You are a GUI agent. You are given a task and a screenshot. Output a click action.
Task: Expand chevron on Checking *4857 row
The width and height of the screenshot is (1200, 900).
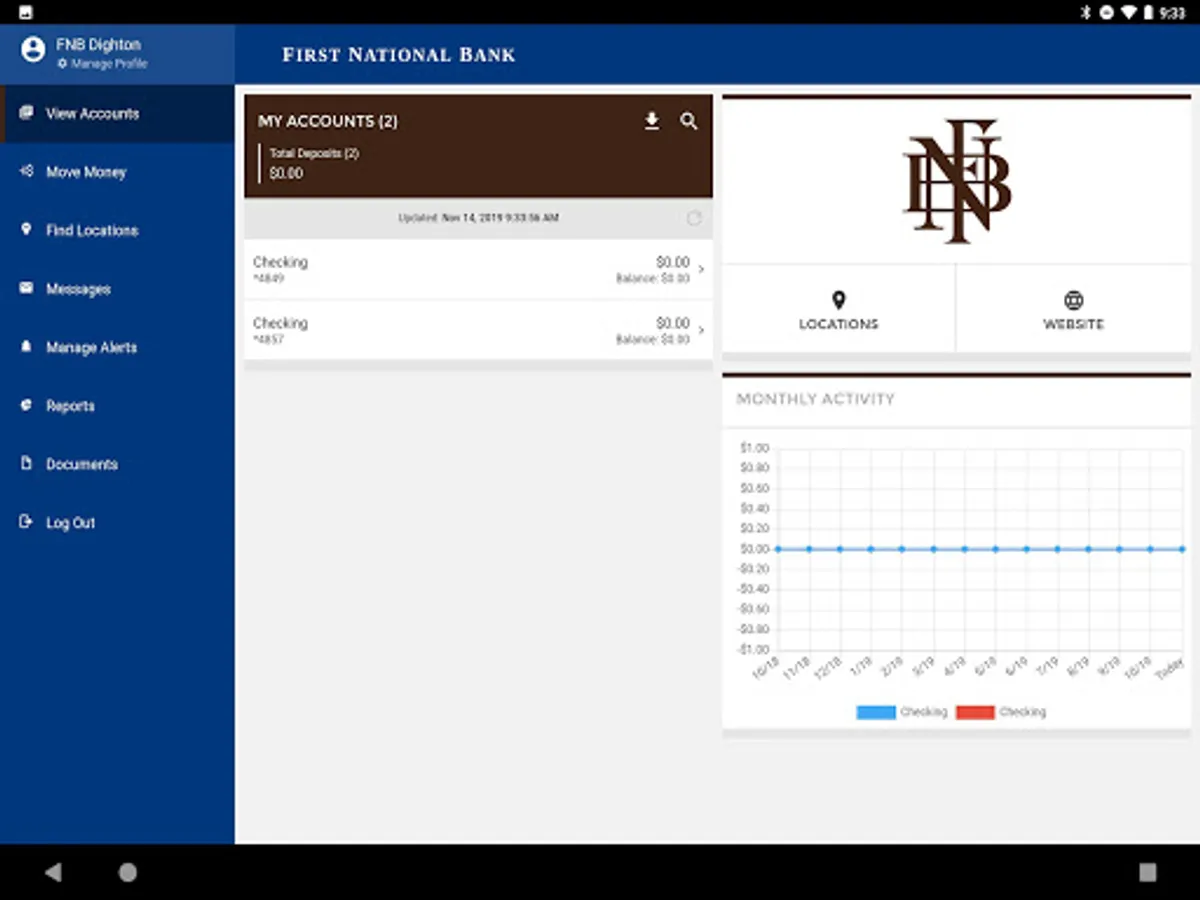point(701,330)
